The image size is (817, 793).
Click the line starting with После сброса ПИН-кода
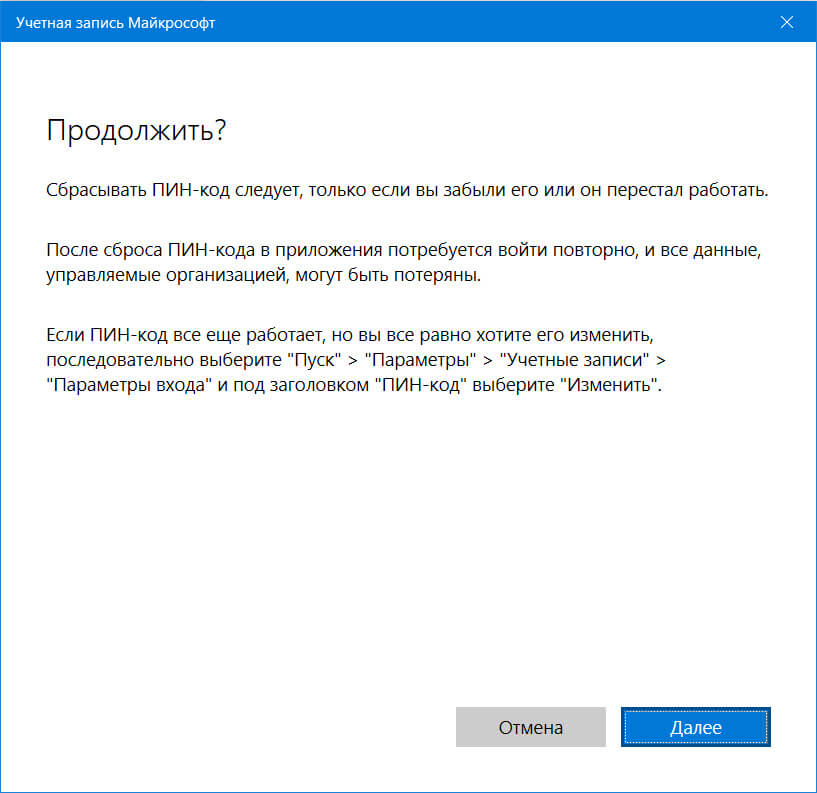pos(403,250)
